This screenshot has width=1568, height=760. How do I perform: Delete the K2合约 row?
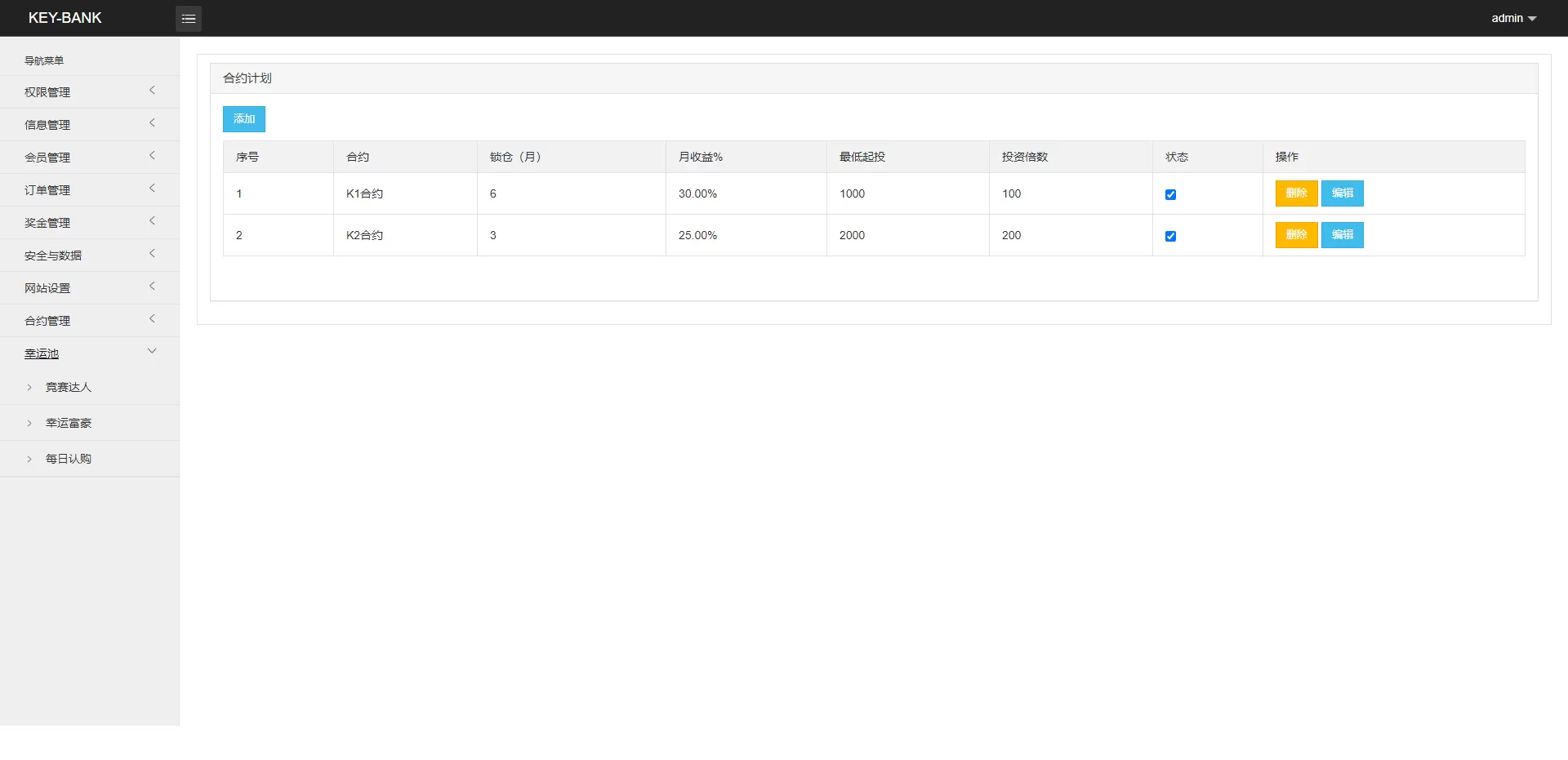1296,235
